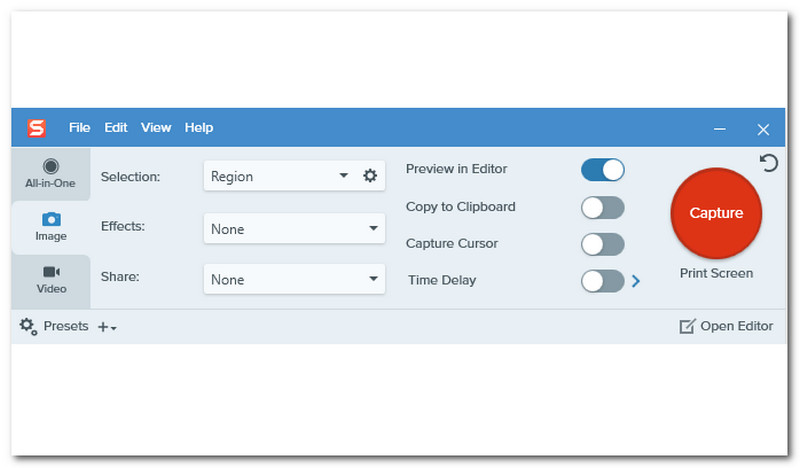Open the Presets gear icon
Image resolution: width=800 pixels, height=468 pixels.
click(28, 326)
